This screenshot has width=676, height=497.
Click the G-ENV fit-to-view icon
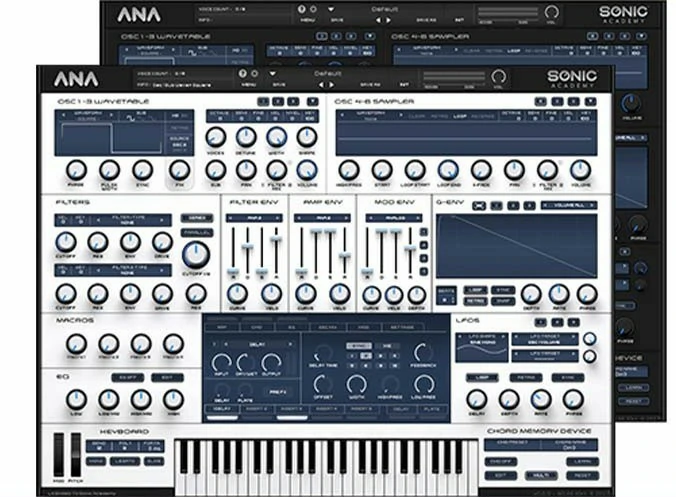click(x=479, y=206)
